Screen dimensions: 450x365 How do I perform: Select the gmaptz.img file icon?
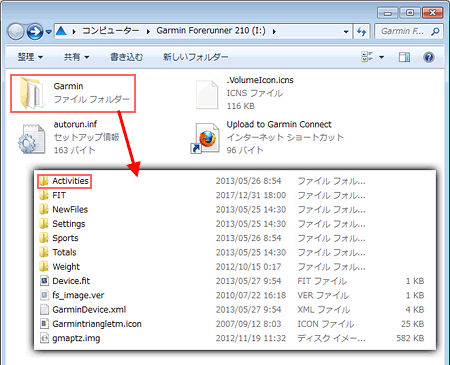click(x=44, y=338)
